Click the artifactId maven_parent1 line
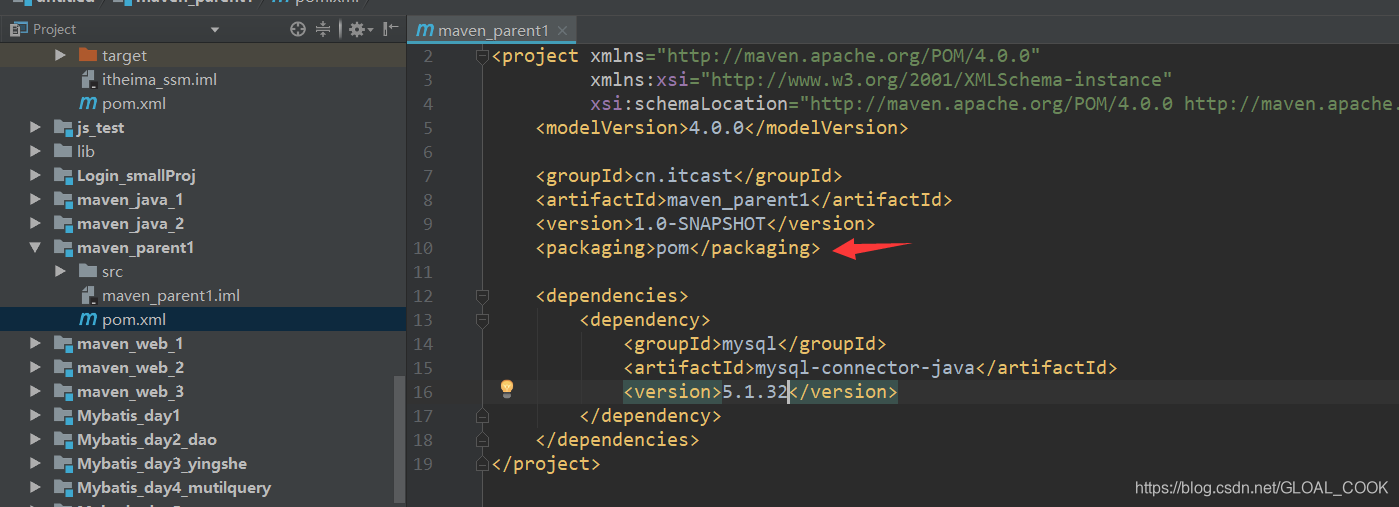Screen dimensions: 1399x507 click(744, 199)
